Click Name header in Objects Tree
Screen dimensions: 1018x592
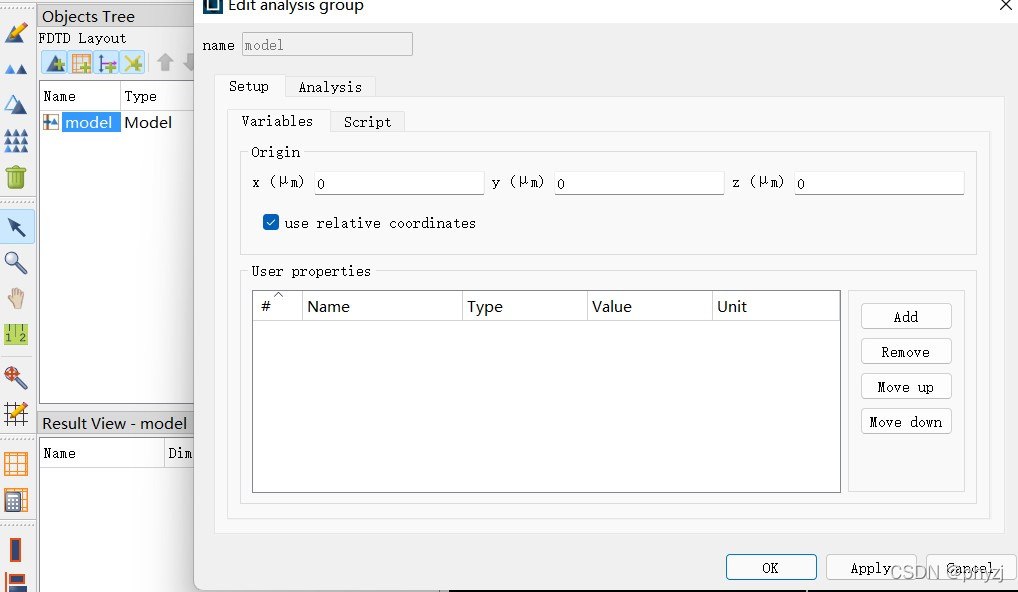pyautogui.click(x=80, y=96)
